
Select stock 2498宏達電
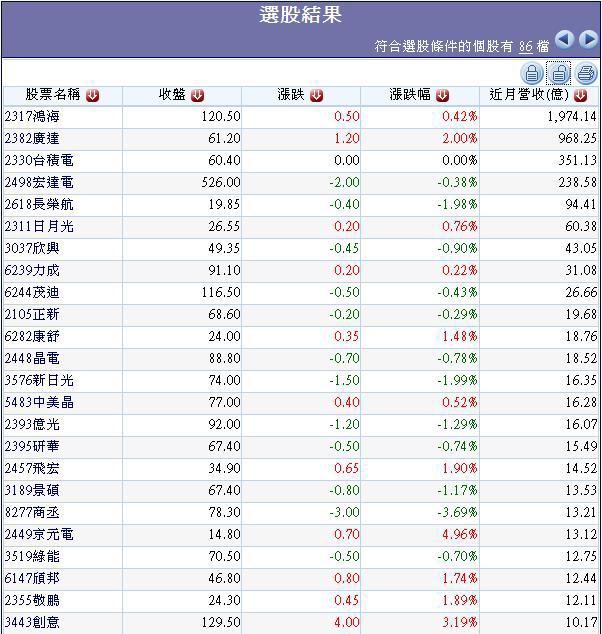point(39,183)
